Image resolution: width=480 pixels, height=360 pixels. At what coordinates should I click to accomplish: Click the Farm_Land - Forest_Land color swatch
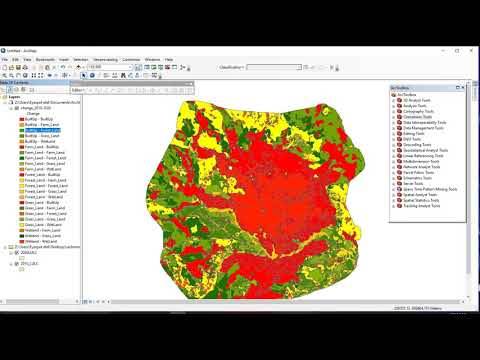(22, 158)
